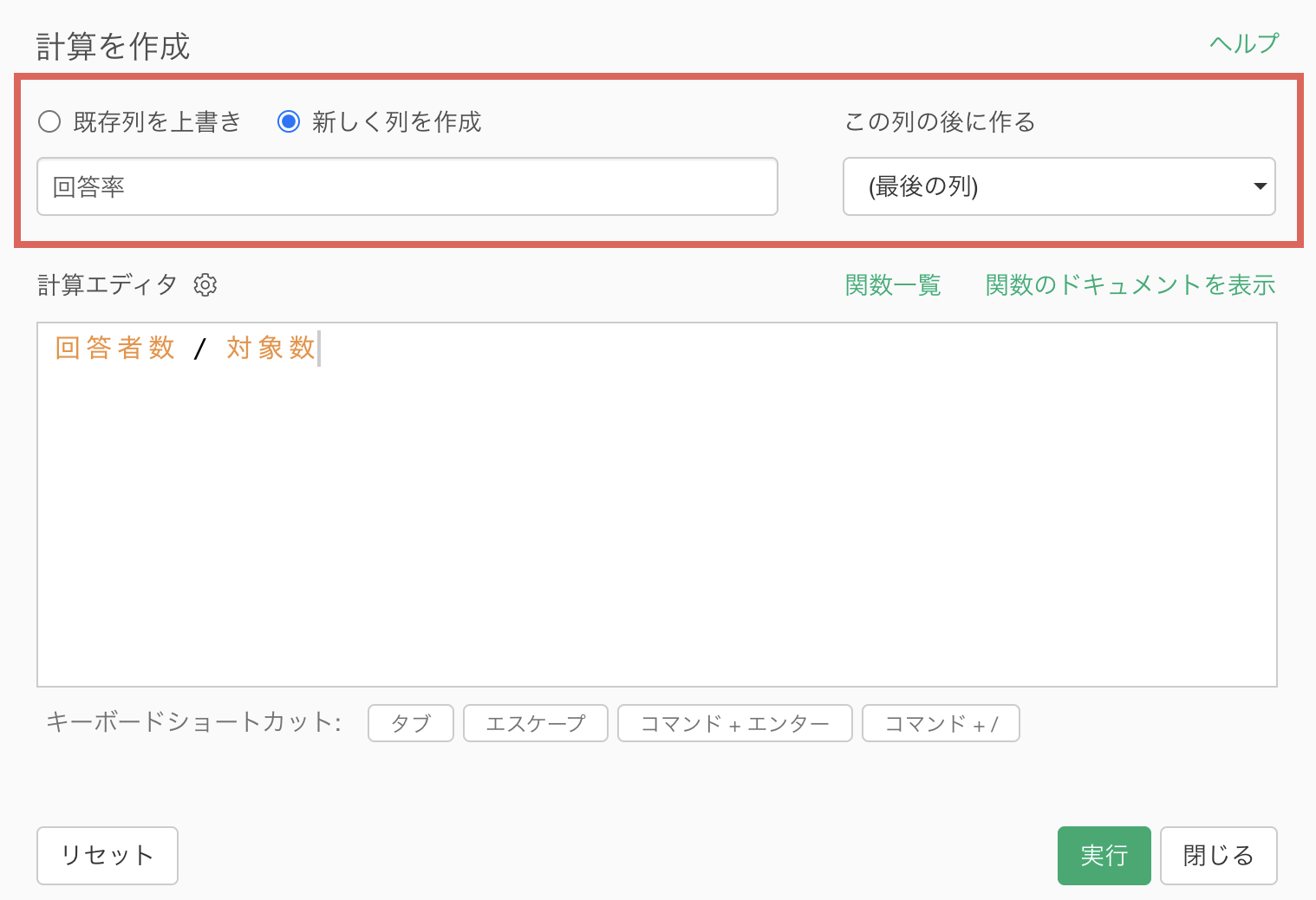The width and height of the screenshot is (1316, 900).
Task: Select 新しく列を作成 radio option
Action: (289, 121)
